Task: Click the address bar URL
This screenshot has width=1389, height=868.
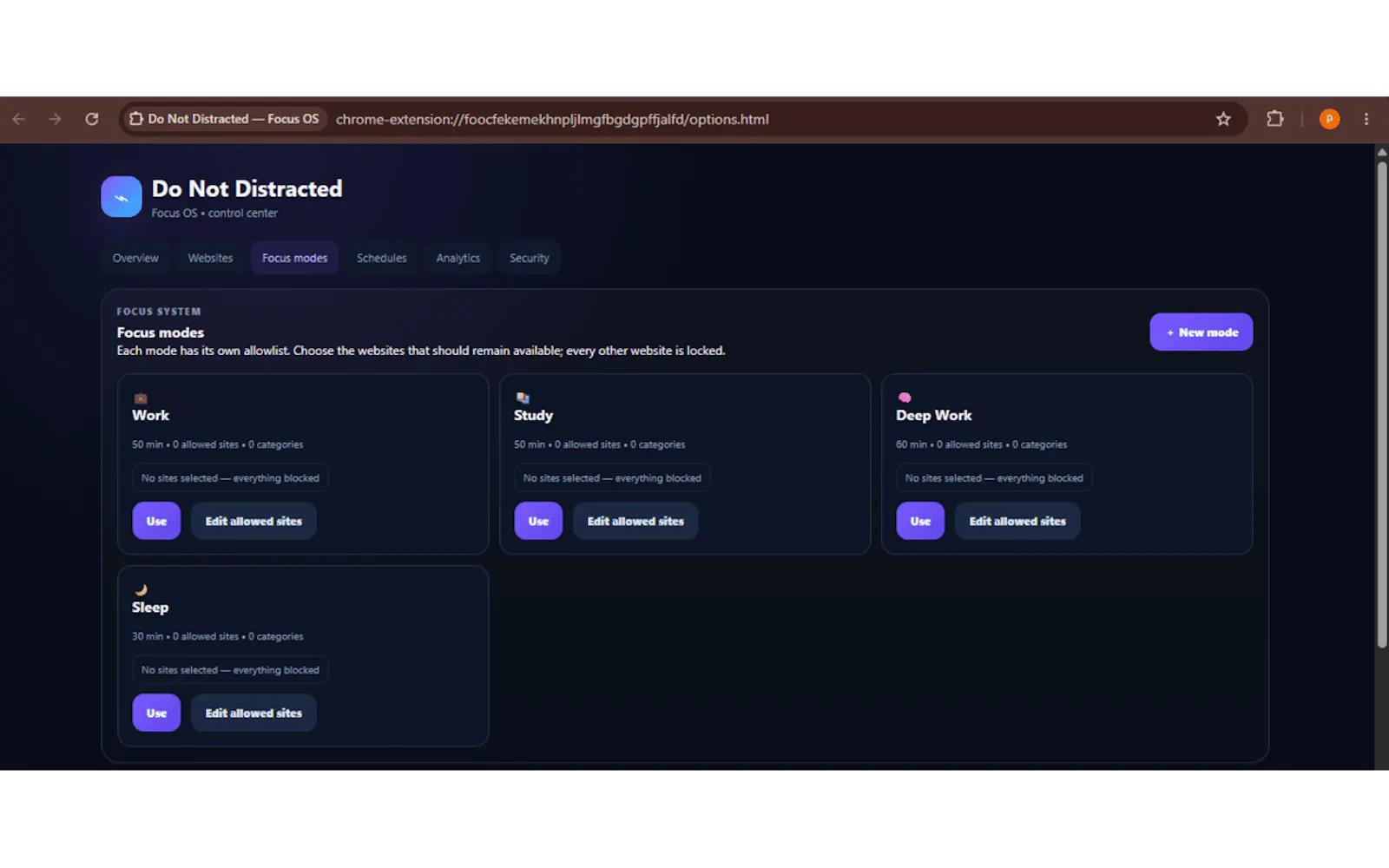Action: [552, 119]
